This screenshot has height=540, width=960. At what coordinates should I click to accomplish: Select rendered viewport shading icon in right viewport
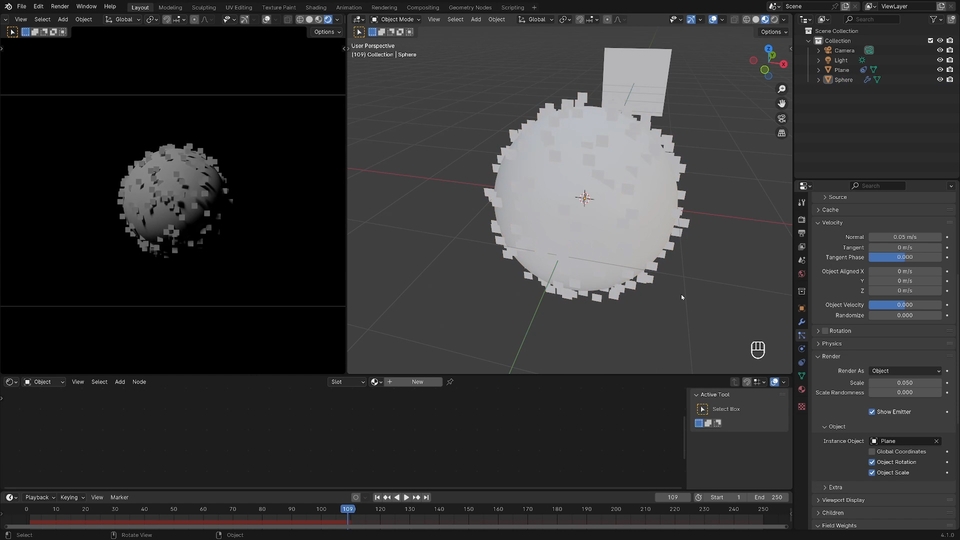[x=774, y=20]
